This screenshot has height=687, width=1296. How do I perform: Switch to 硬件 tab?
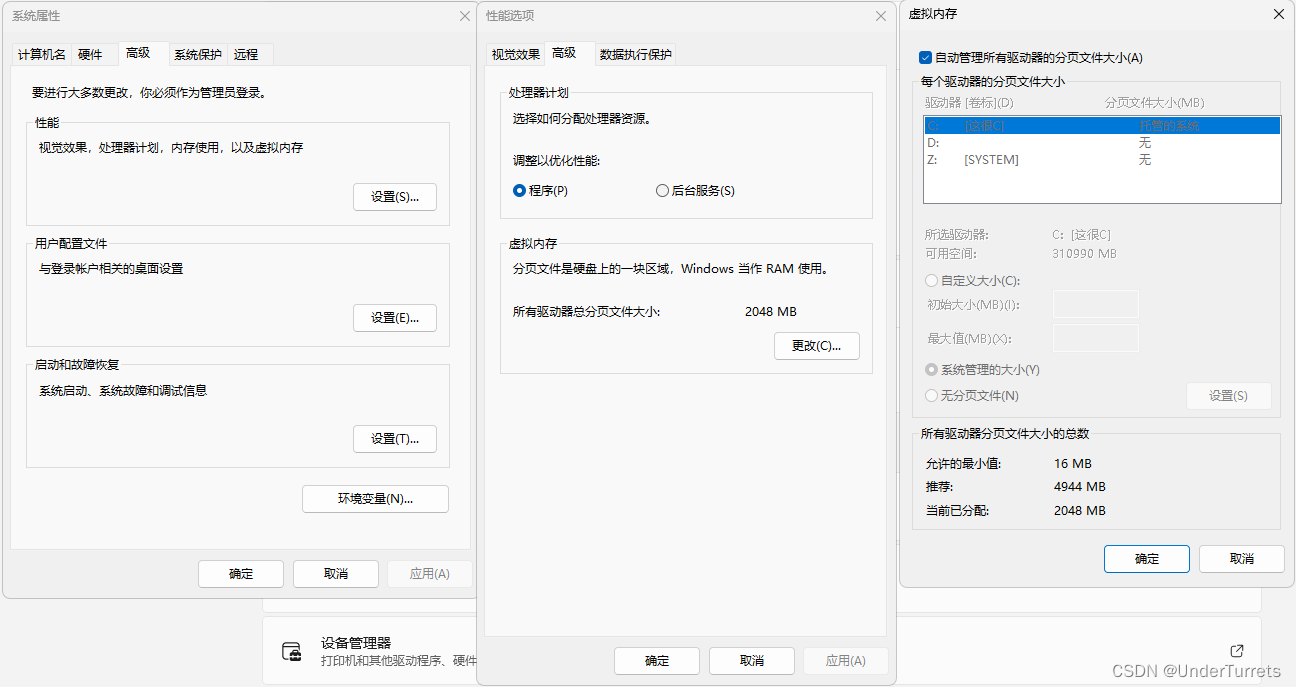[90, 55]
